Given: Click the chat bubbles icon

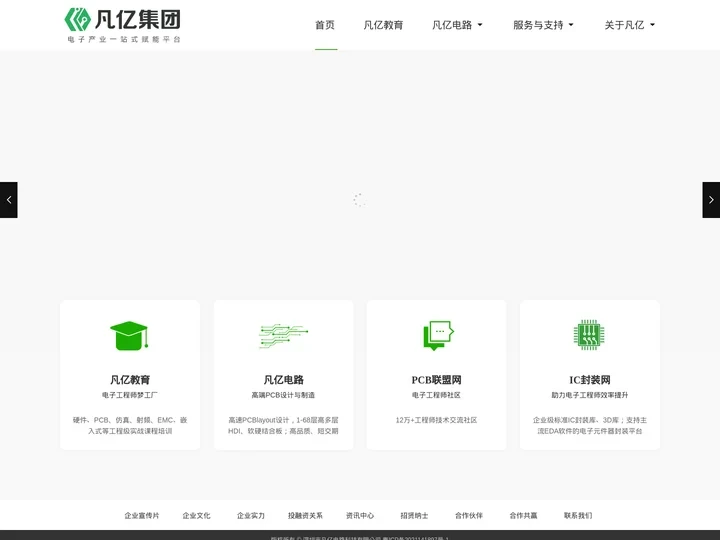Looking at the screenshot, I should coord(438,336).
